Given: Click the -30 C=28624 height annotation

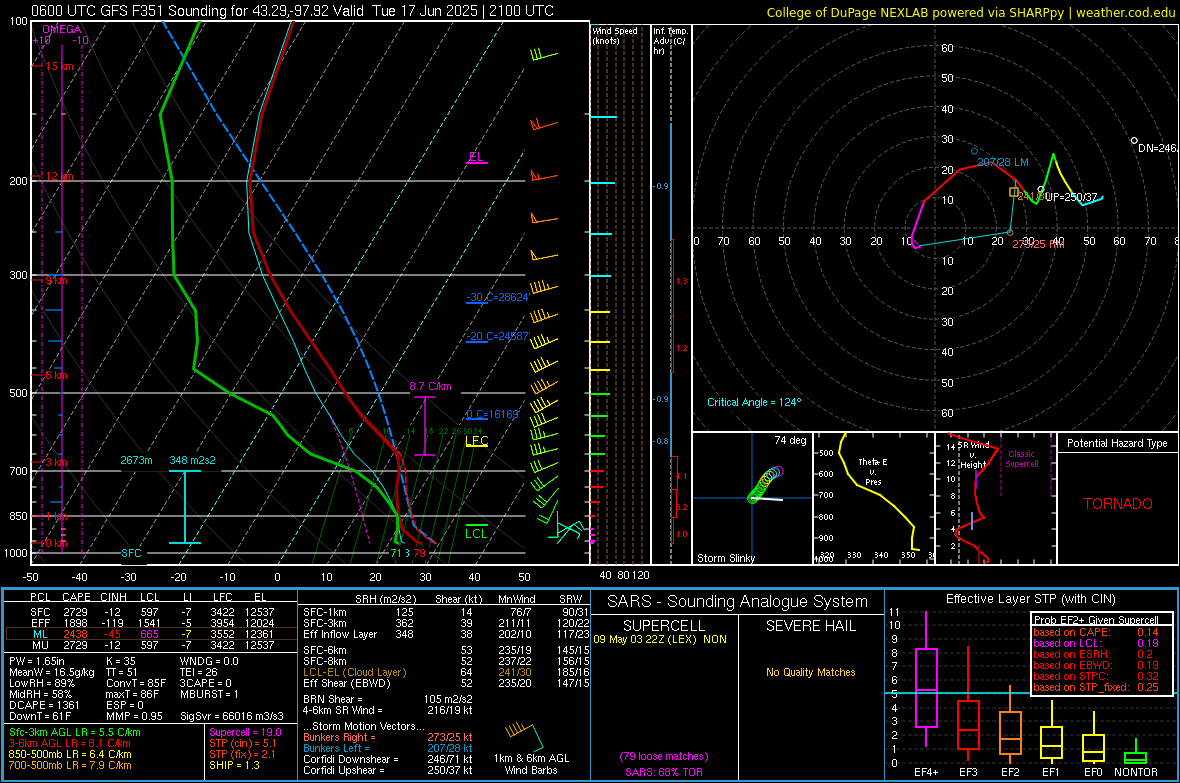Looking at the screenshot, I should tap(497, 297).
